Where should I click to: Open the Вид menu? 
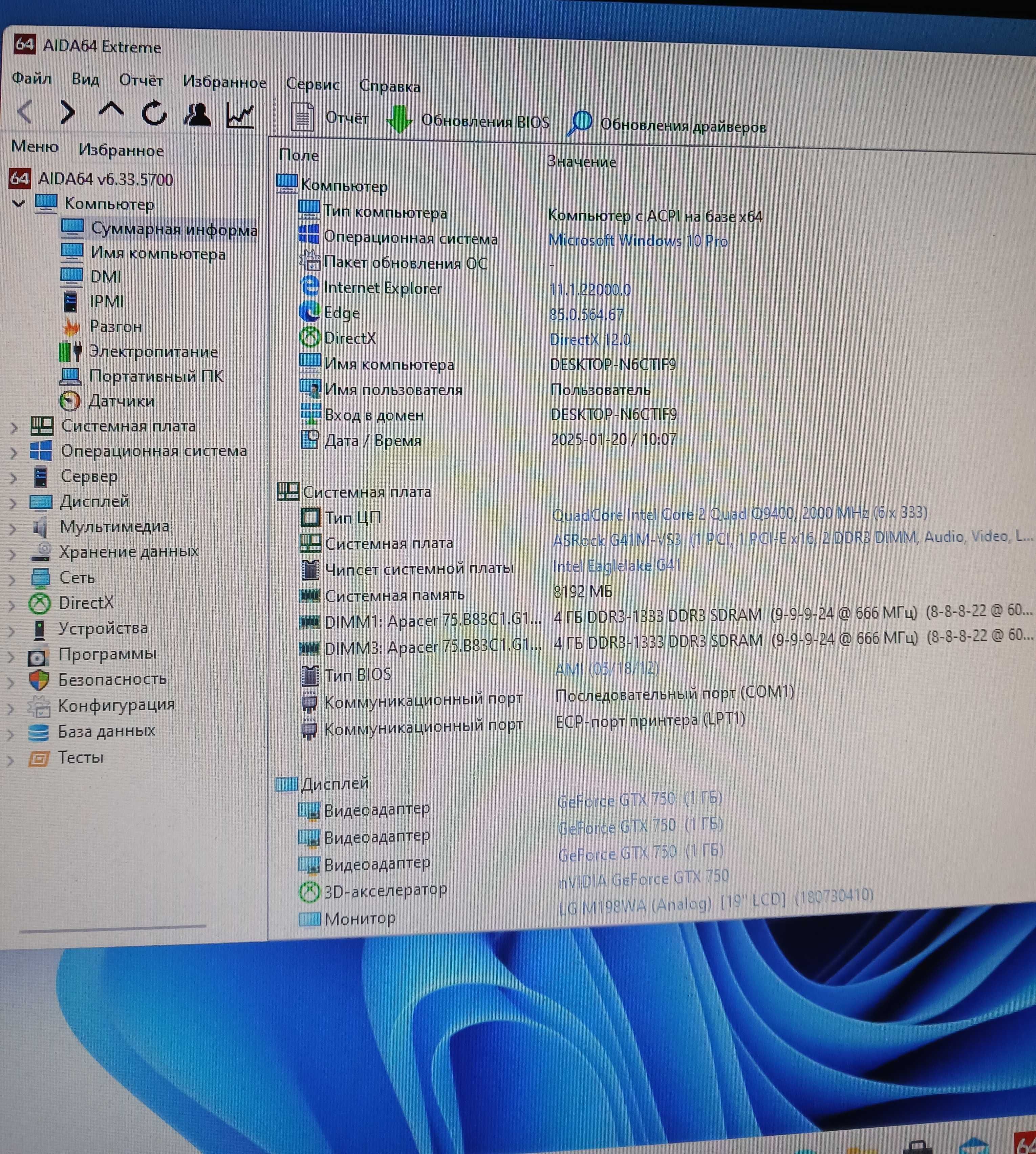(x=85, y=79)
